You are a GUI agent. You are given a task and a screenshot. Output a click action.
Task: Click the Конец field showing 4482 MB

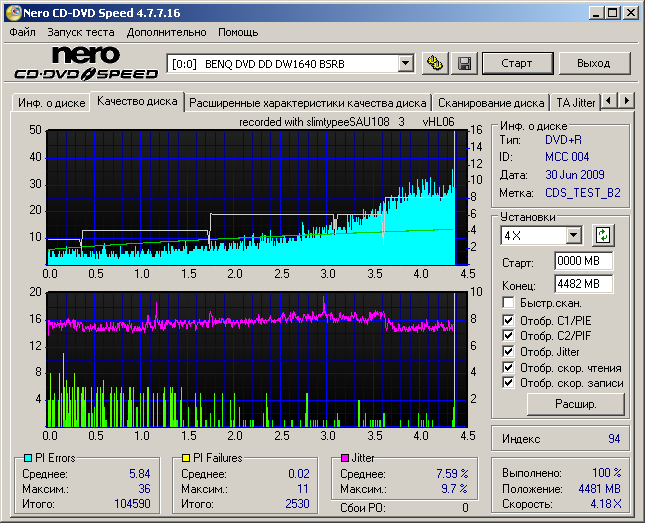(583, 282)
